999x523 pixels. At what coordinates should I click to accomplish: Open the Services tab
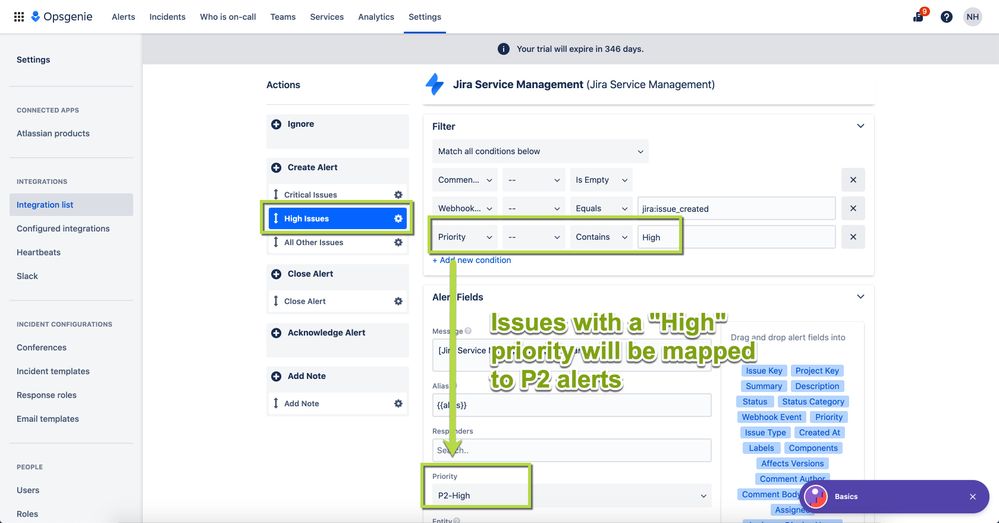tap(327, 17)
